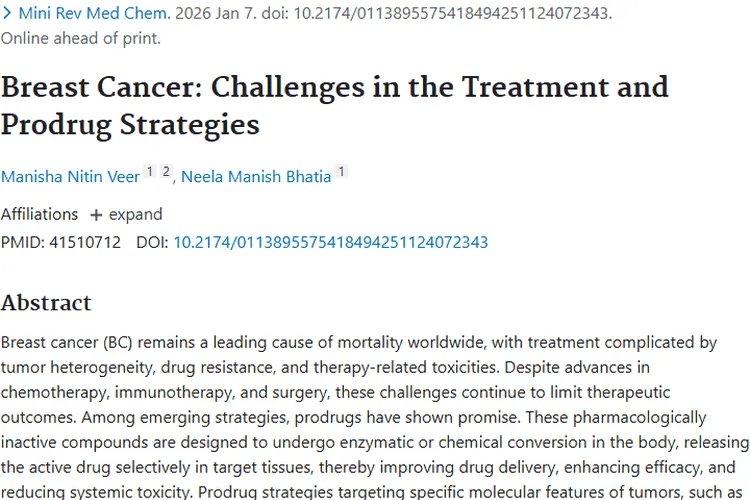Click affiliation superscript 1 after Neela Manish Bhatia

(x=341, y=172)
